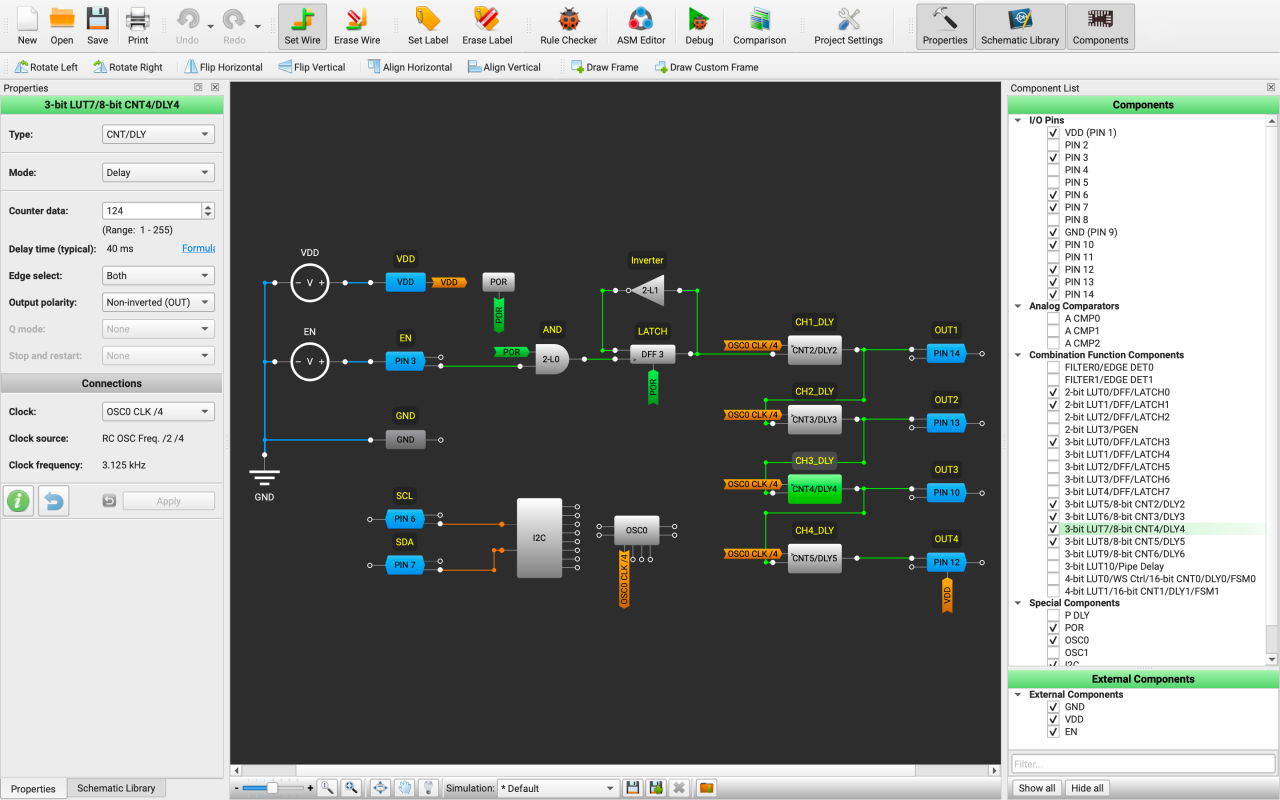1280x800 pixels.
Task: Uncheck 2-bit LUT0/DFF/LATCH0 checkbox
Action: point(1053,392)
